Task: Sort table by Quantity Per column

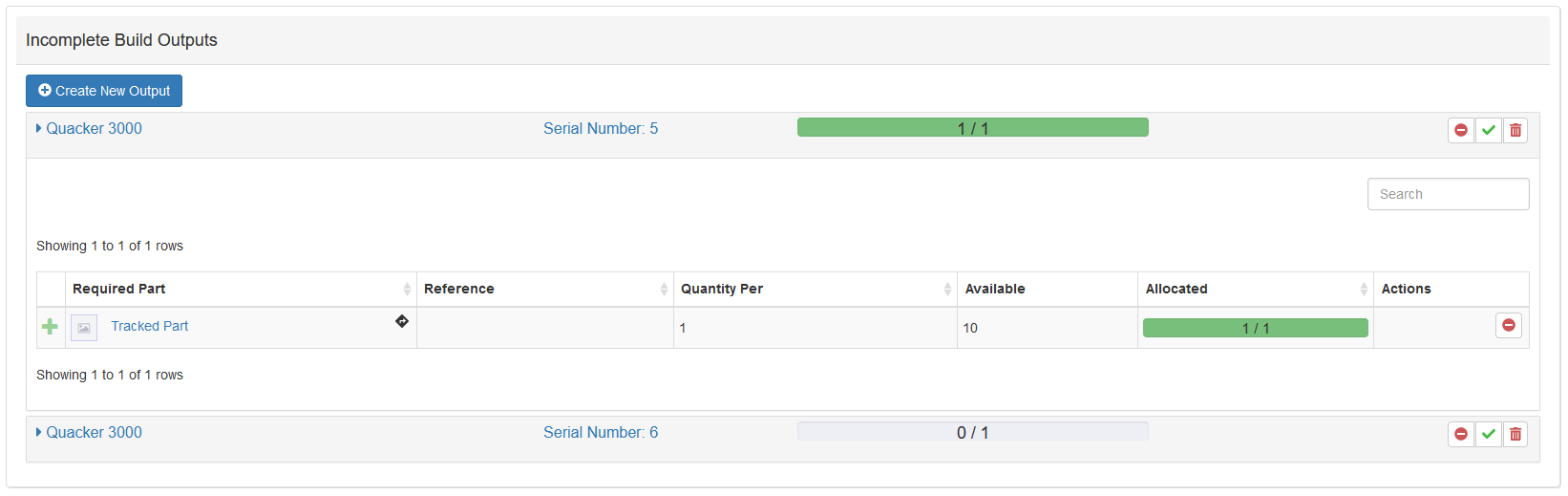Action: click(721, 289)
